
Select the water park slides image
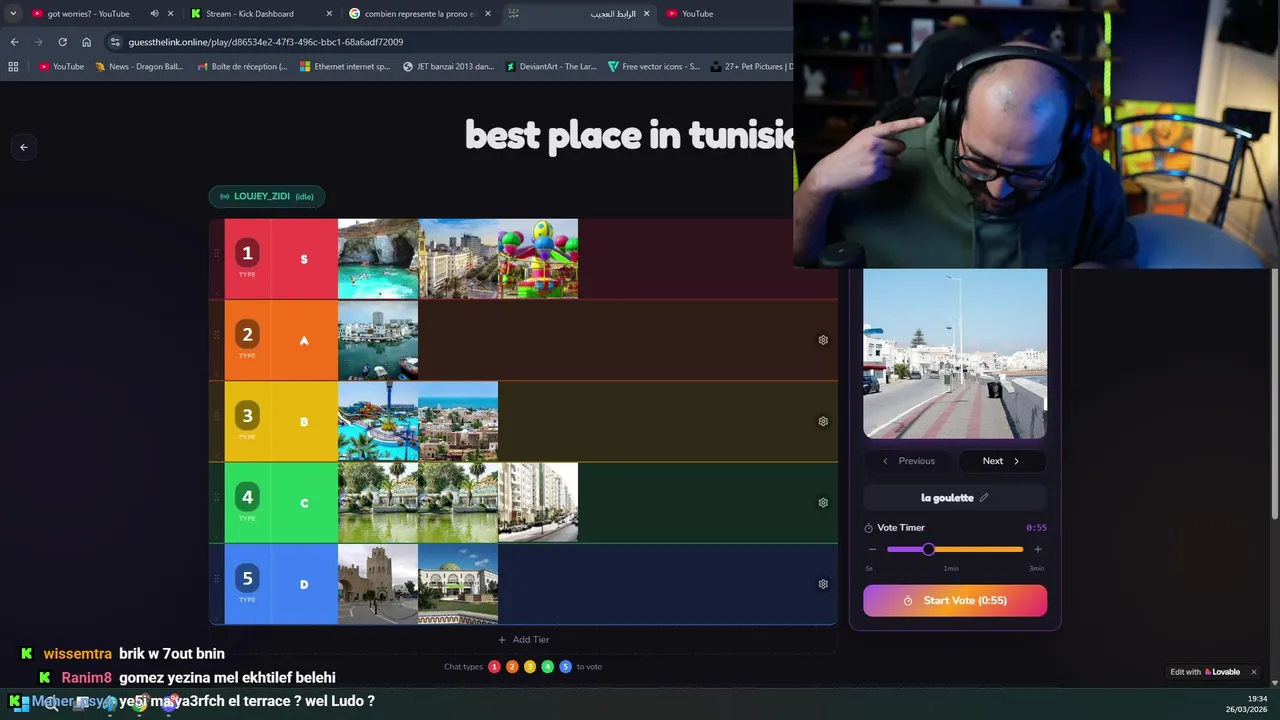click(x=378, y=421)
